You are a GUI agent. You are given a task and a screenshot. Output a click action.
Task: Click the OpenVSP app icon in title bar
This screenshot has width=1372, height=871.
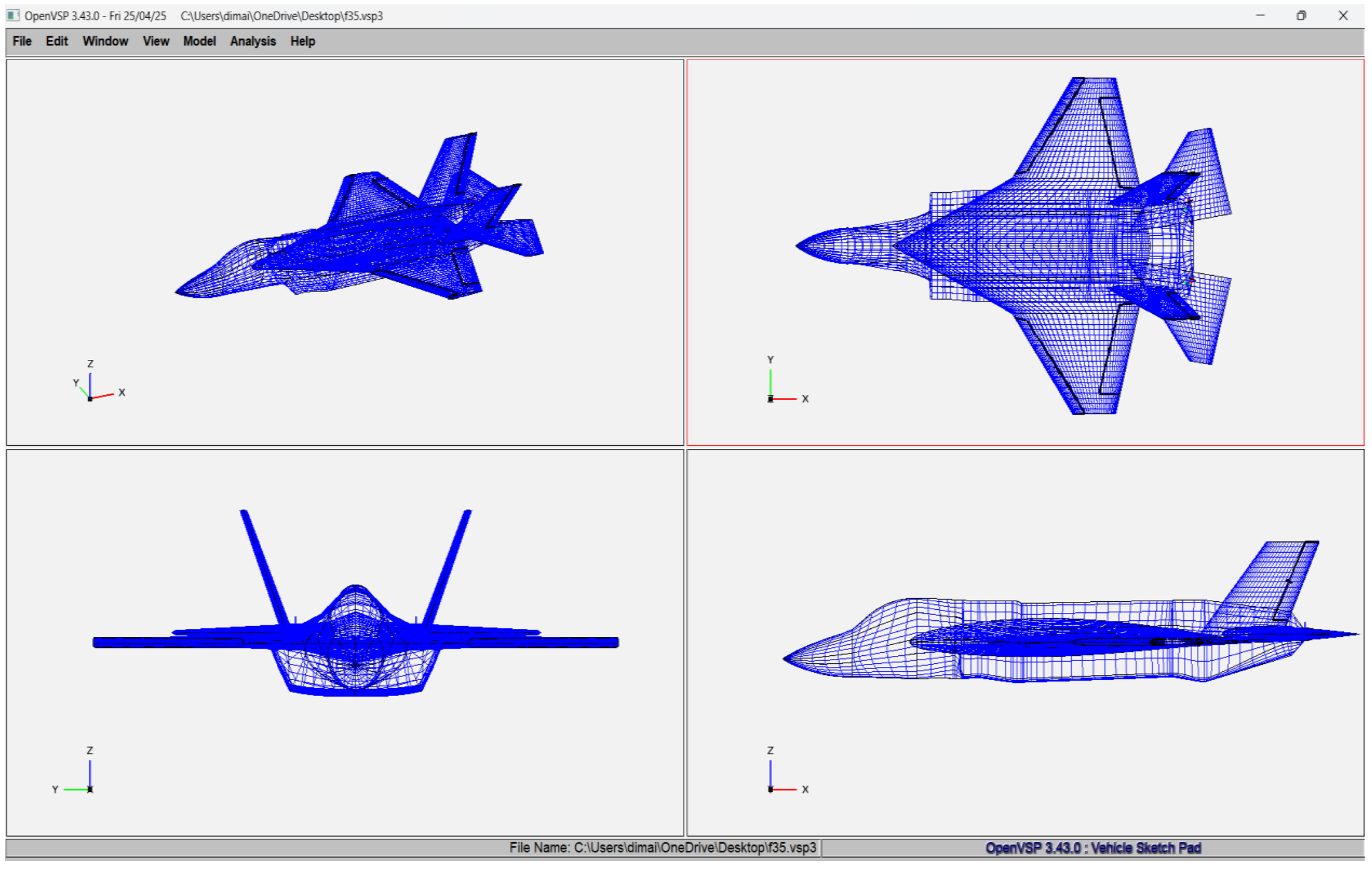pos(13,15)
